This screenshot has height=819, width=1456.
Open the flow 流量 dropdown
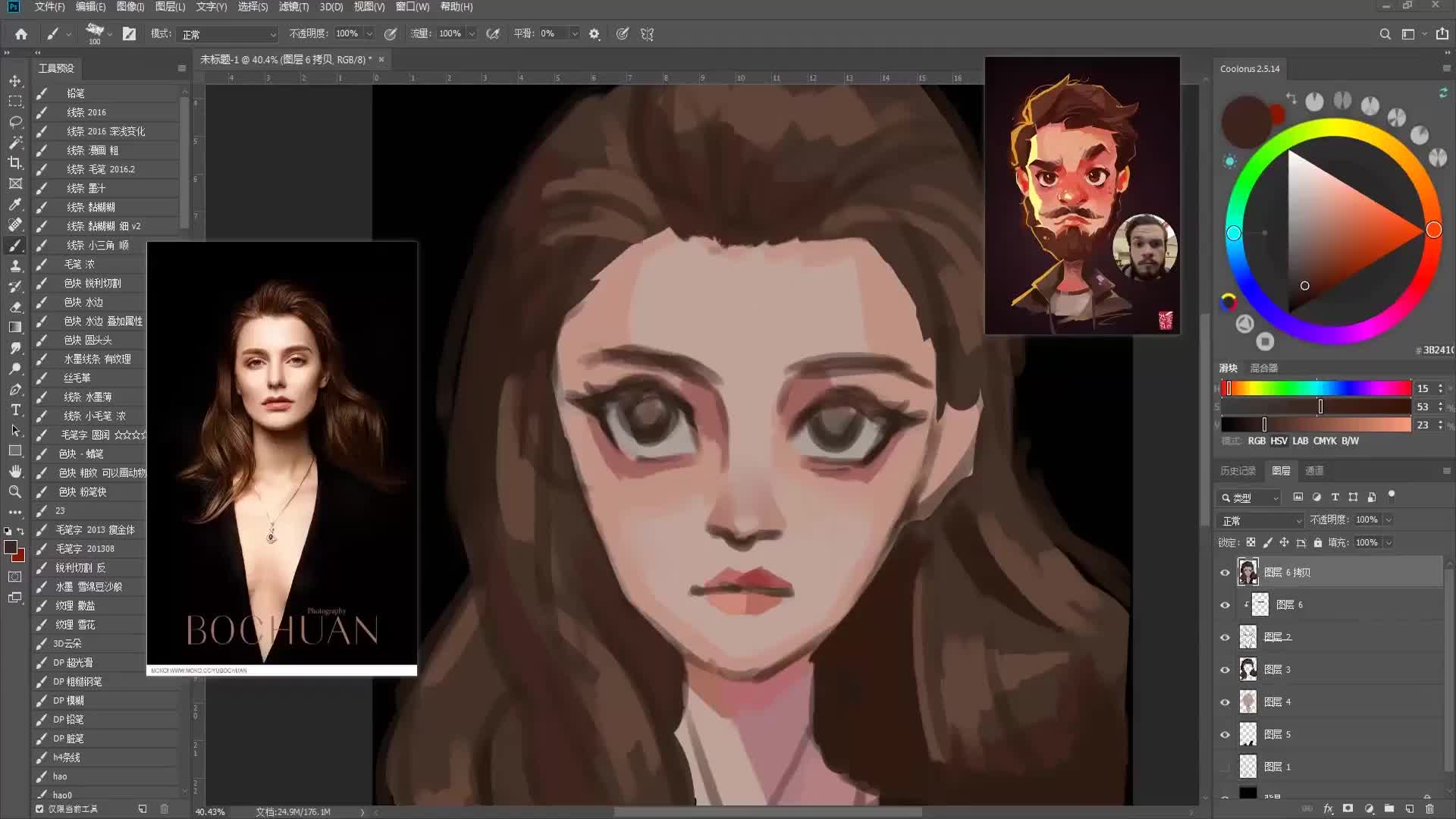(472, 33)
